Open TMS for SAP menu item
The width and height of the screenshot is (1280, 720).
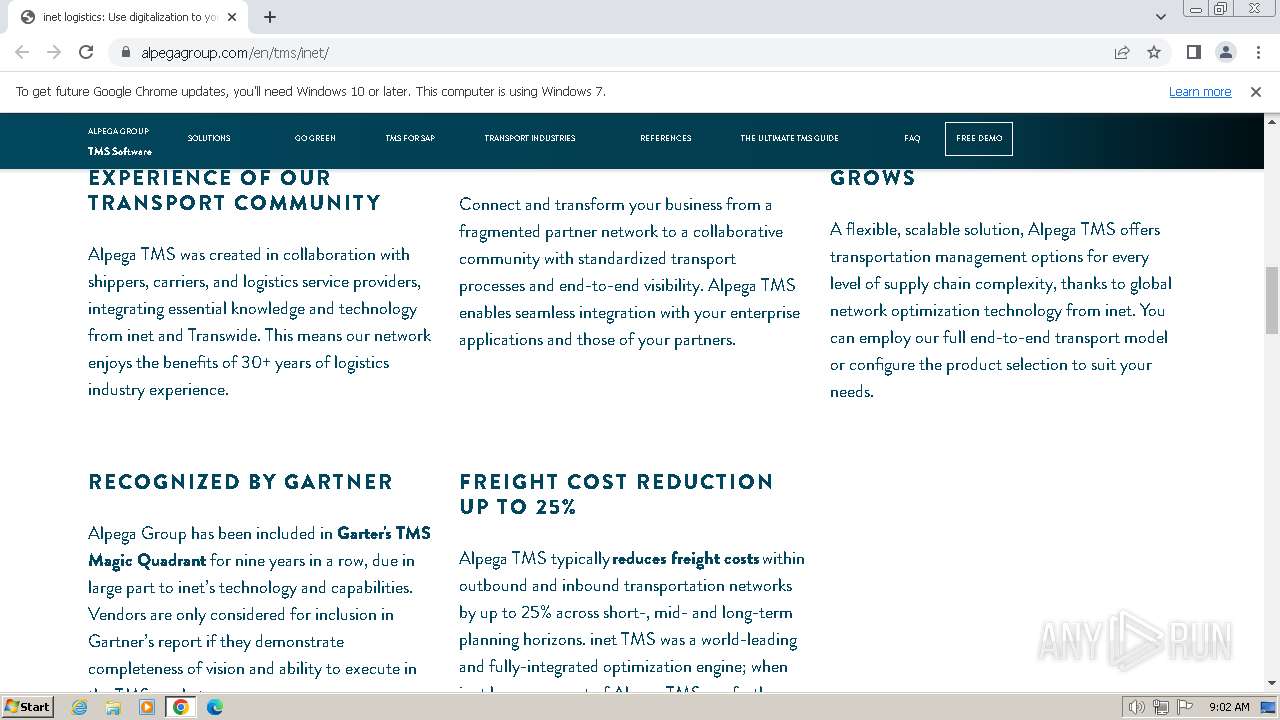[410, 138]
